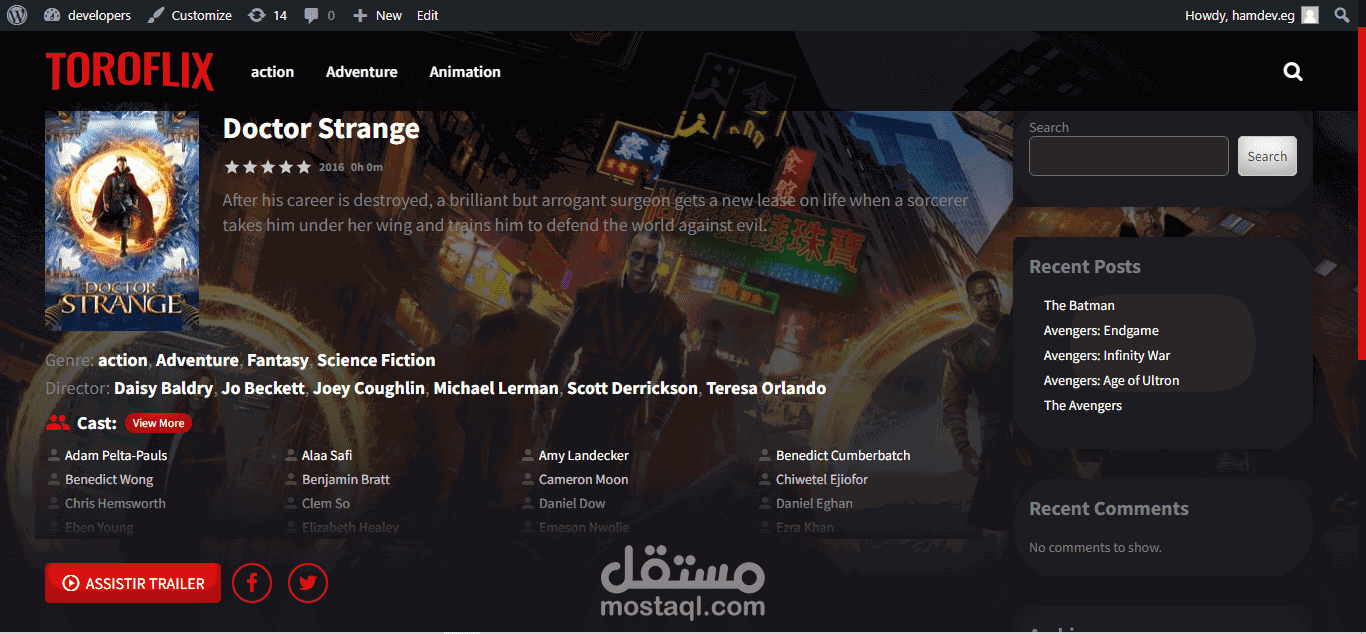Click the star rating row

[x=268, y=167]
